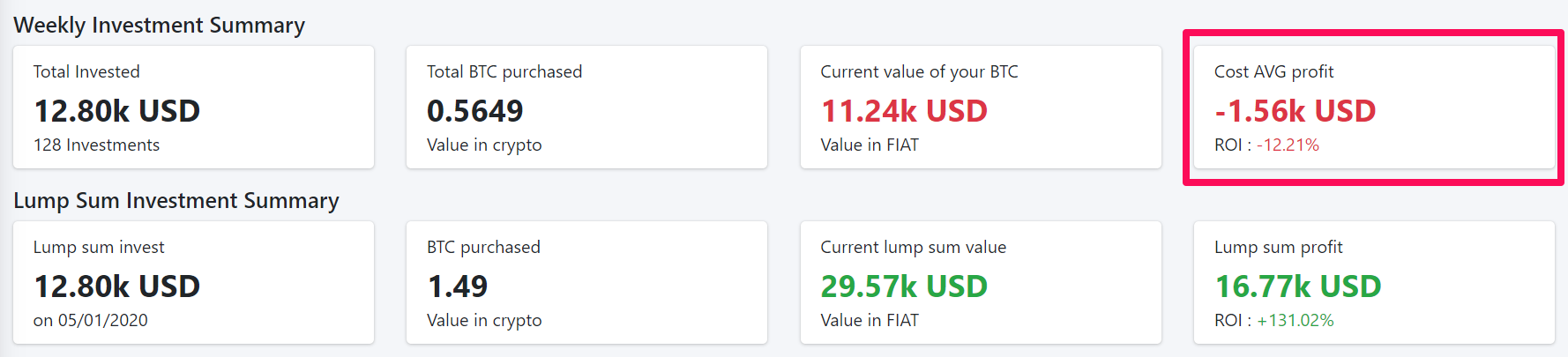Select the Total Invested card title

(86, 71)
